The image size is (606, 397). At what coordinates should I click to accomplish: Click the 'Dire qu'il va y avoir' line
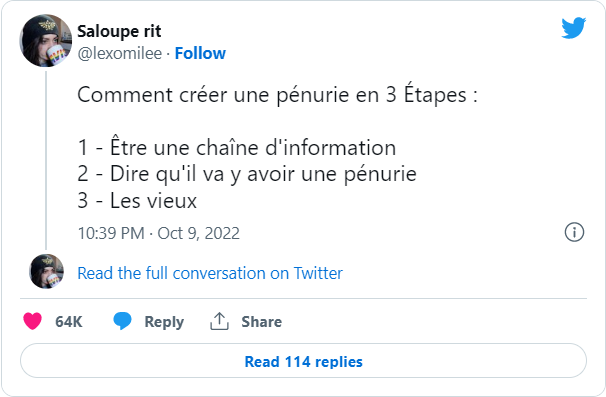tap(247, 174)
